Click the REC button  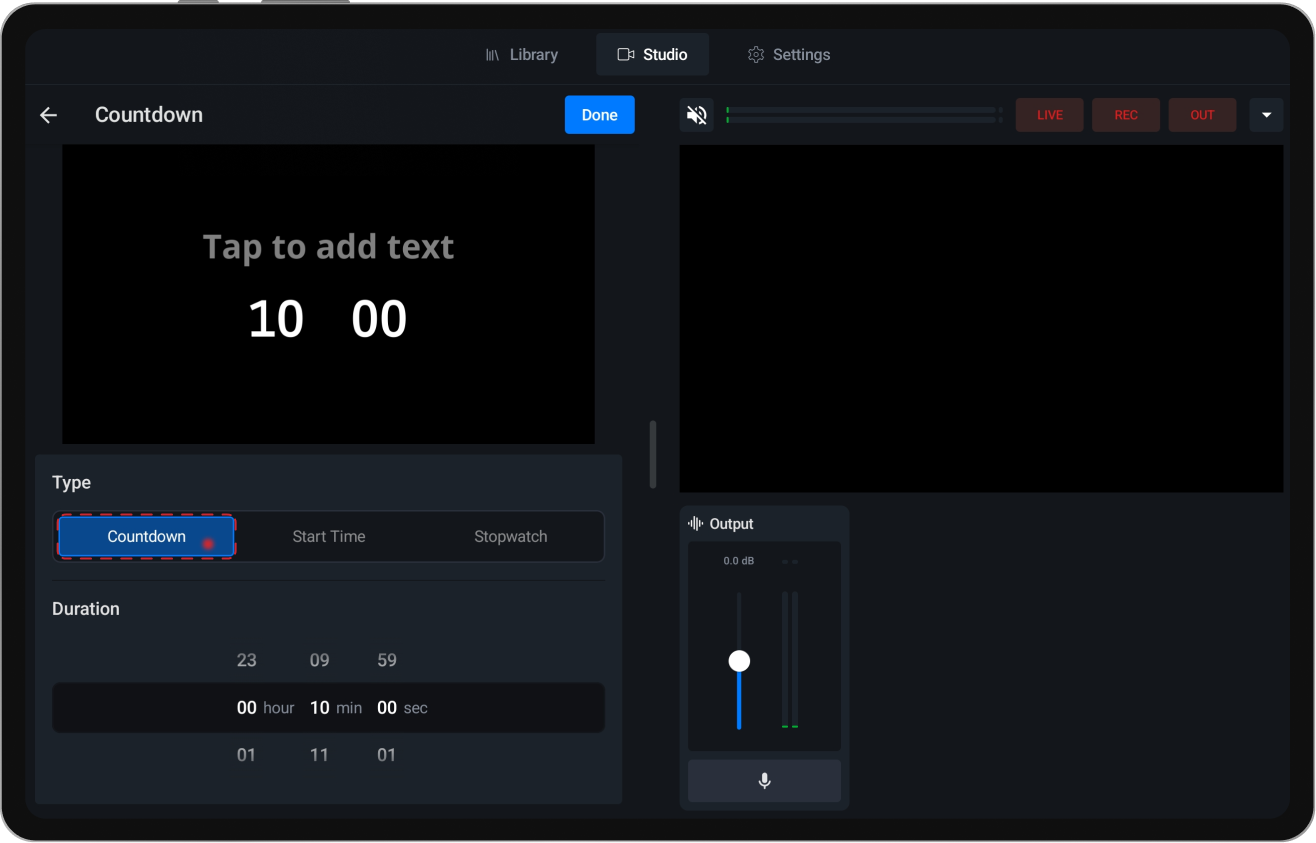(x=1125, y=114)
